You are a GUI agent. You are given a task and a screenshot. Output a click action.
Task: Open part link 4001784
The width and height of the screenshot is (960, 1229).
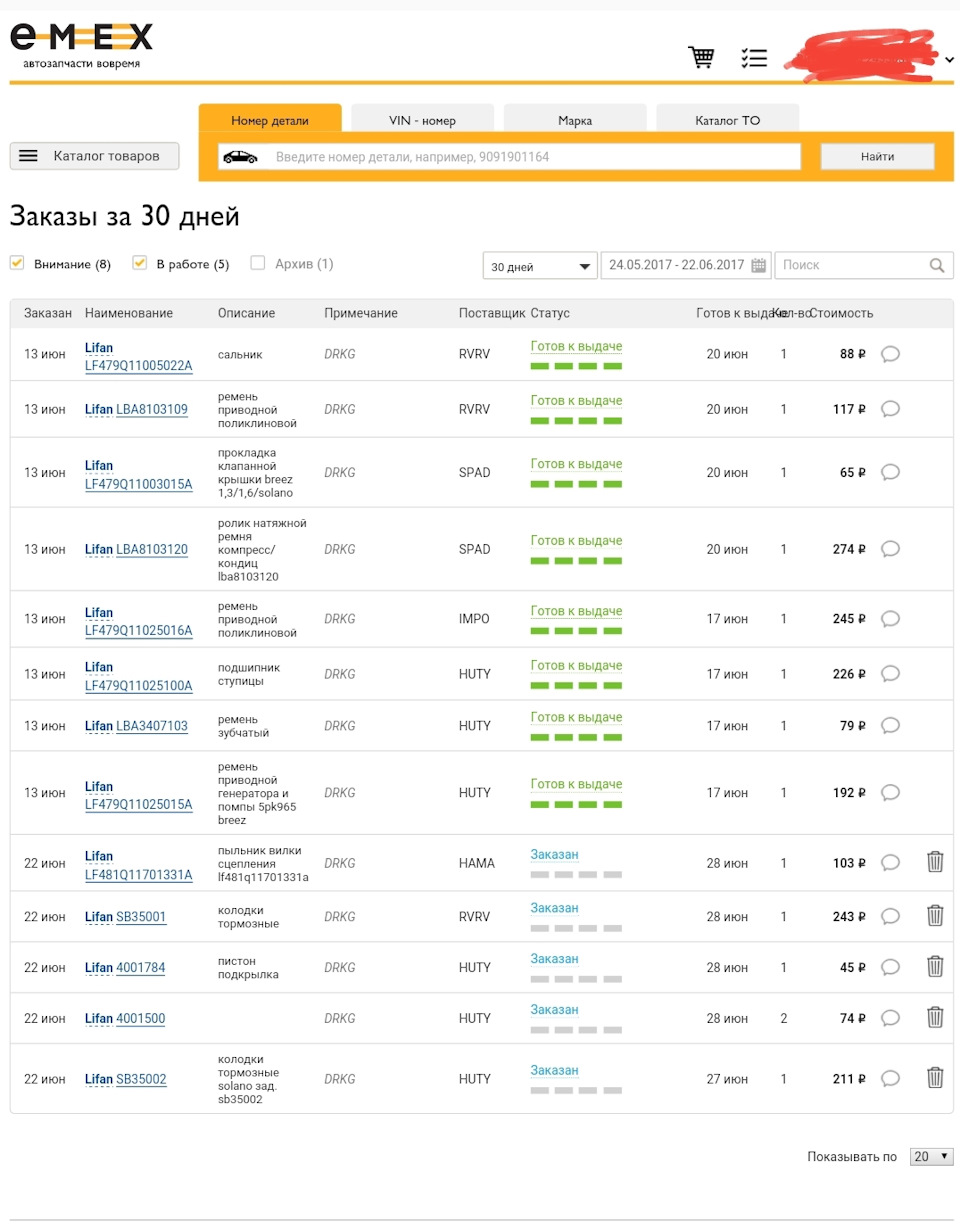pyautogui.click(x=141, y=967)
